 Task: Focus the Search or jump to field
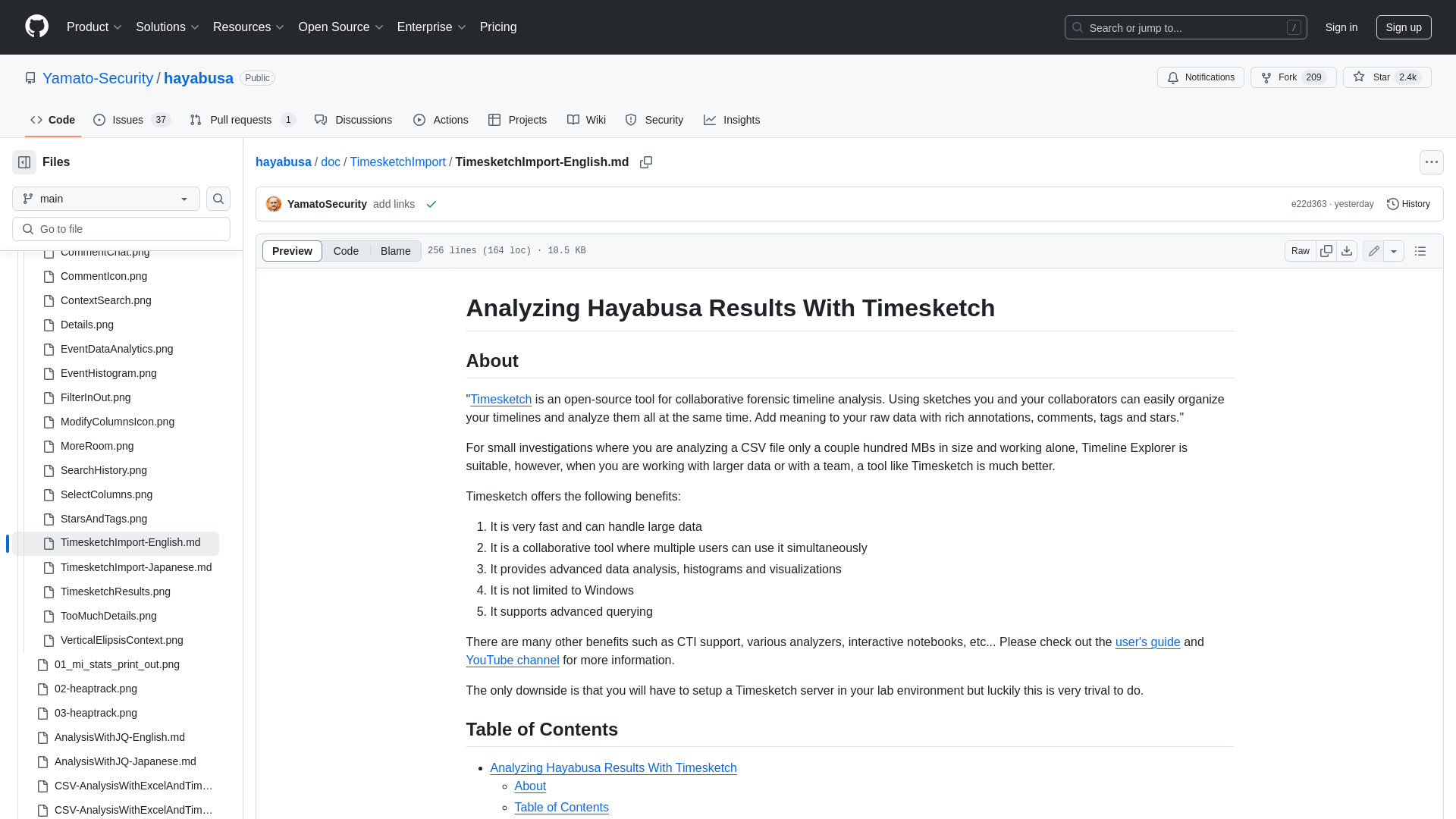tap(1185, 27)
